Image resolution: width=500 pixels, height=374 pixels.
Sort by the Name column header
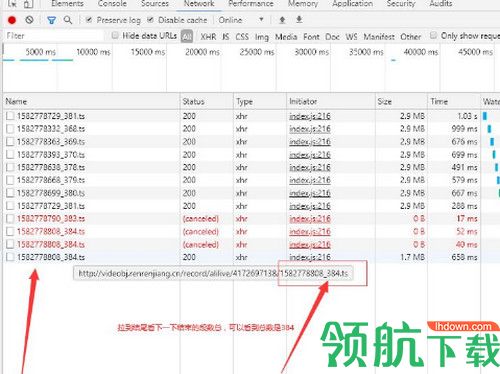pos(92,101)
